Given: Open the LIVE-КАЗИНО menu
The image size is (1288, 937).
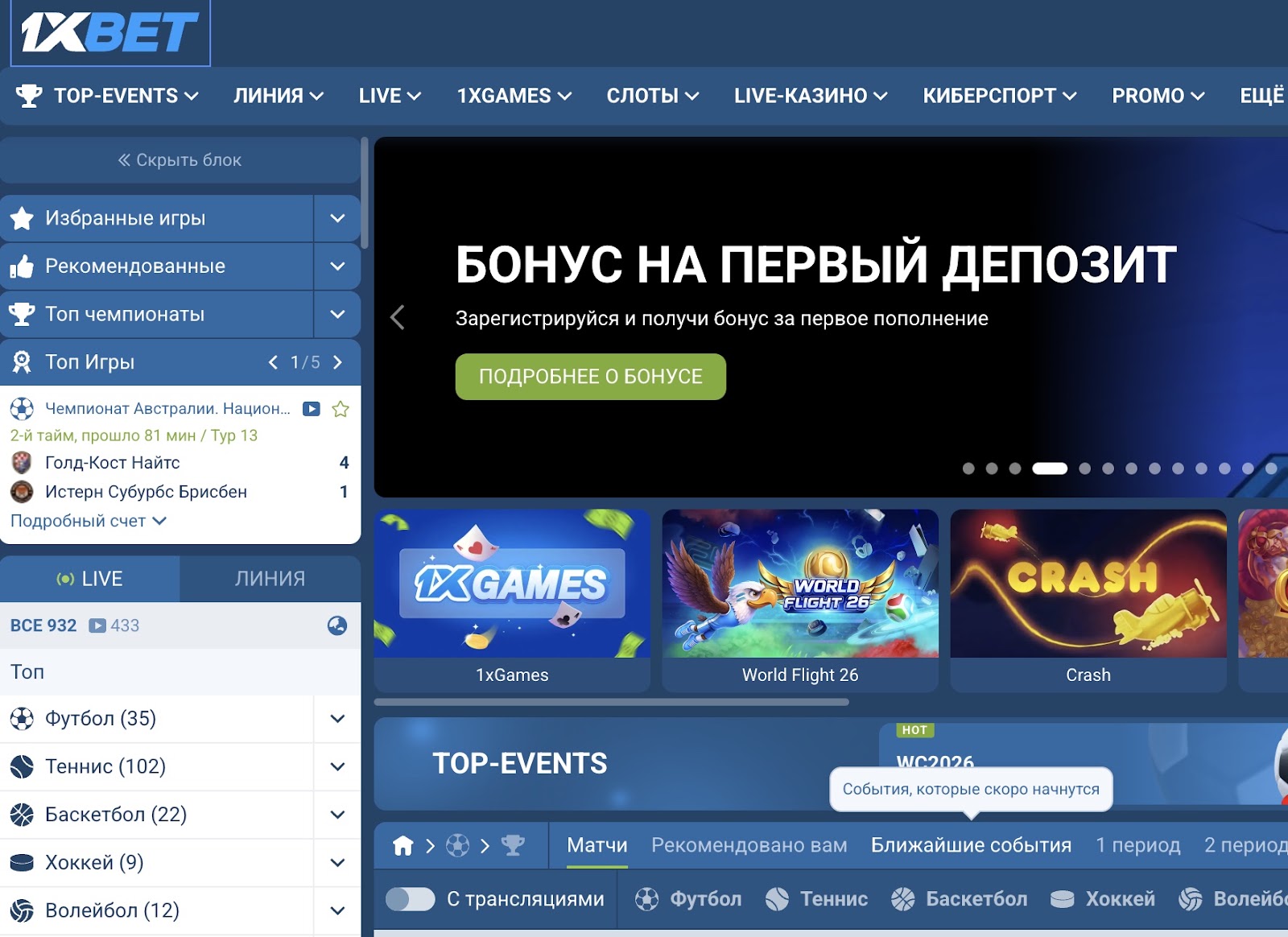Looking at the screenshot, I should click(x=811, y=96).
